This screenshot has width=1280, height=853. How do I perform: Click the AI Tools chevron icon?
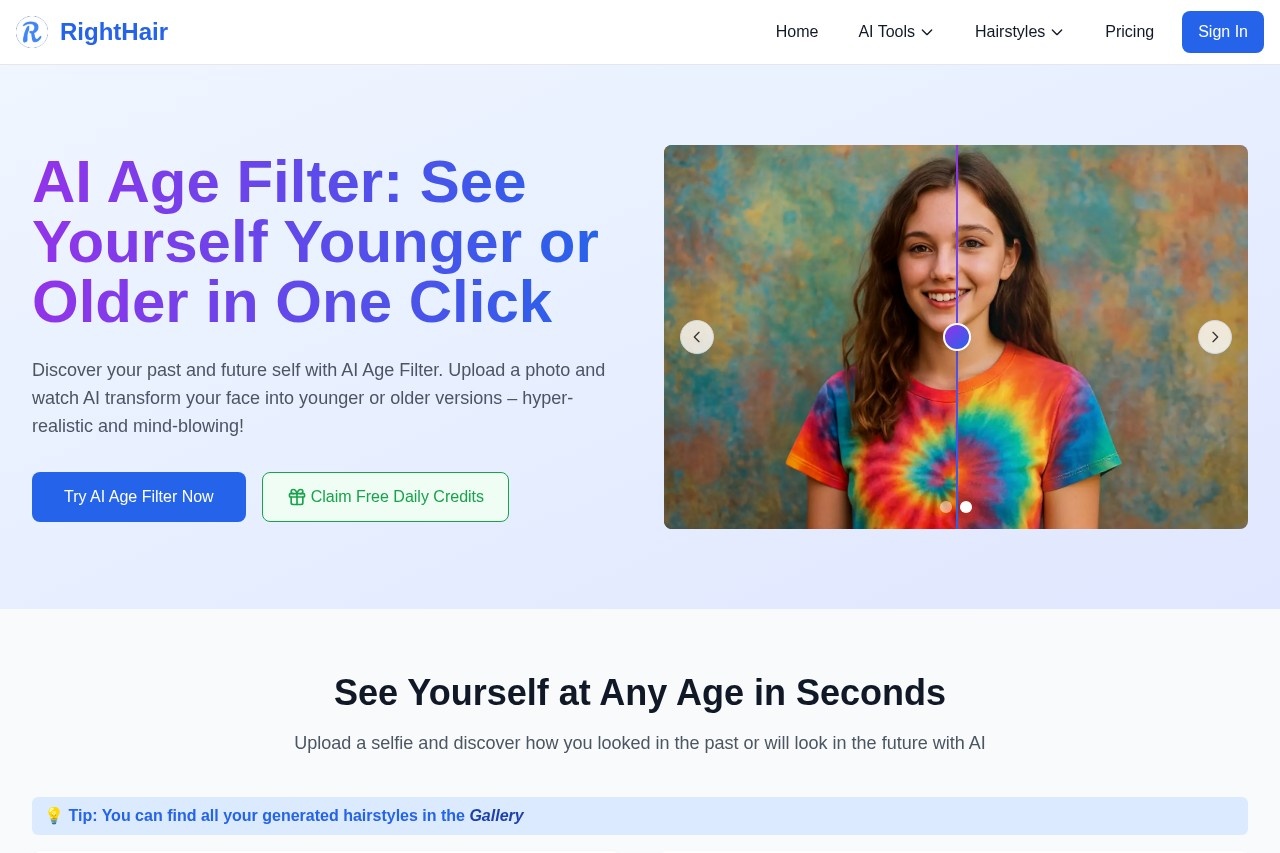click(x=927, y=32)
